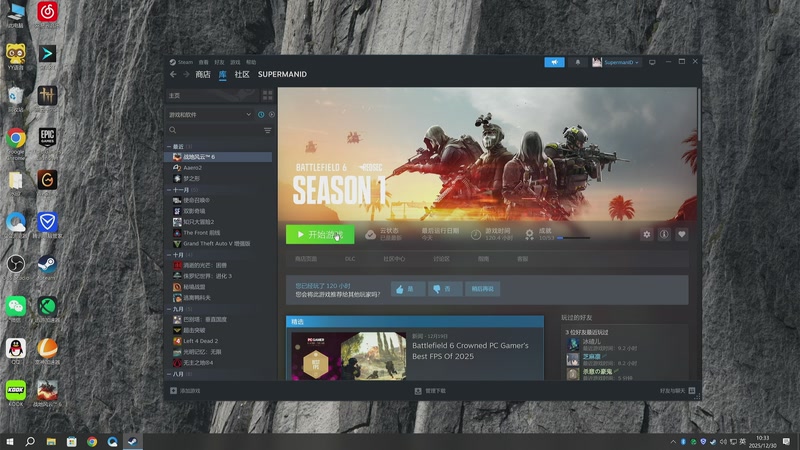This screenshot has height=450, width=800.
Task: Click the library page vertical scrollbar
Action: [698, 115]
